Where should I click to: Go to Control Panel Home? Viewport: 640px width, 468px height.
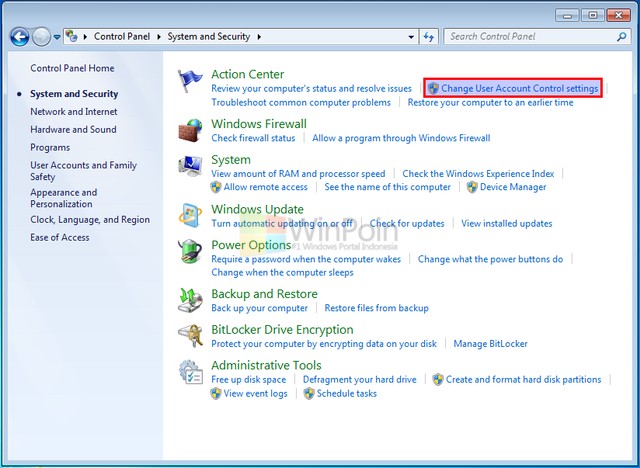[72, 68]
